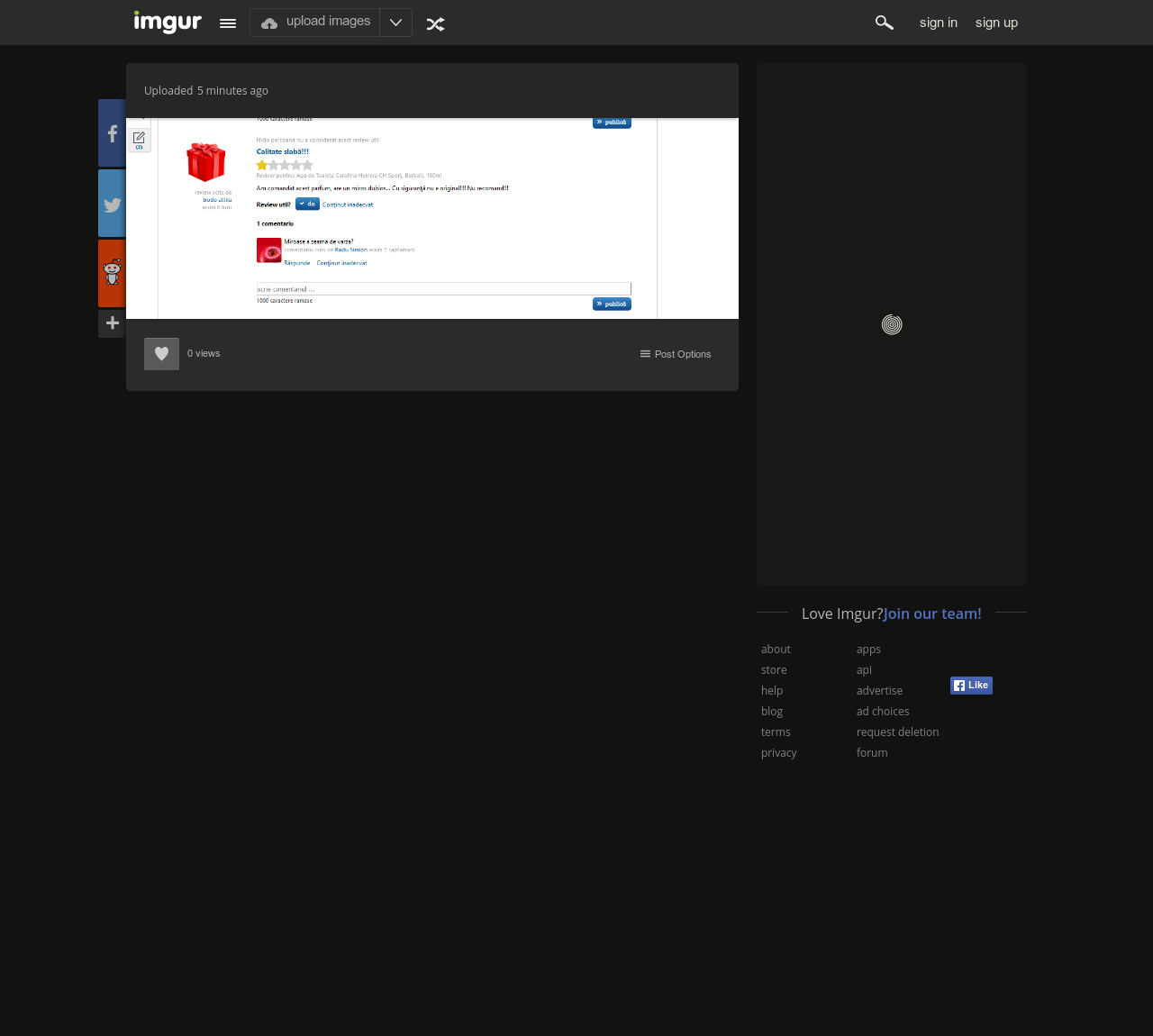Share the post on Reddit

click(112, 273)
